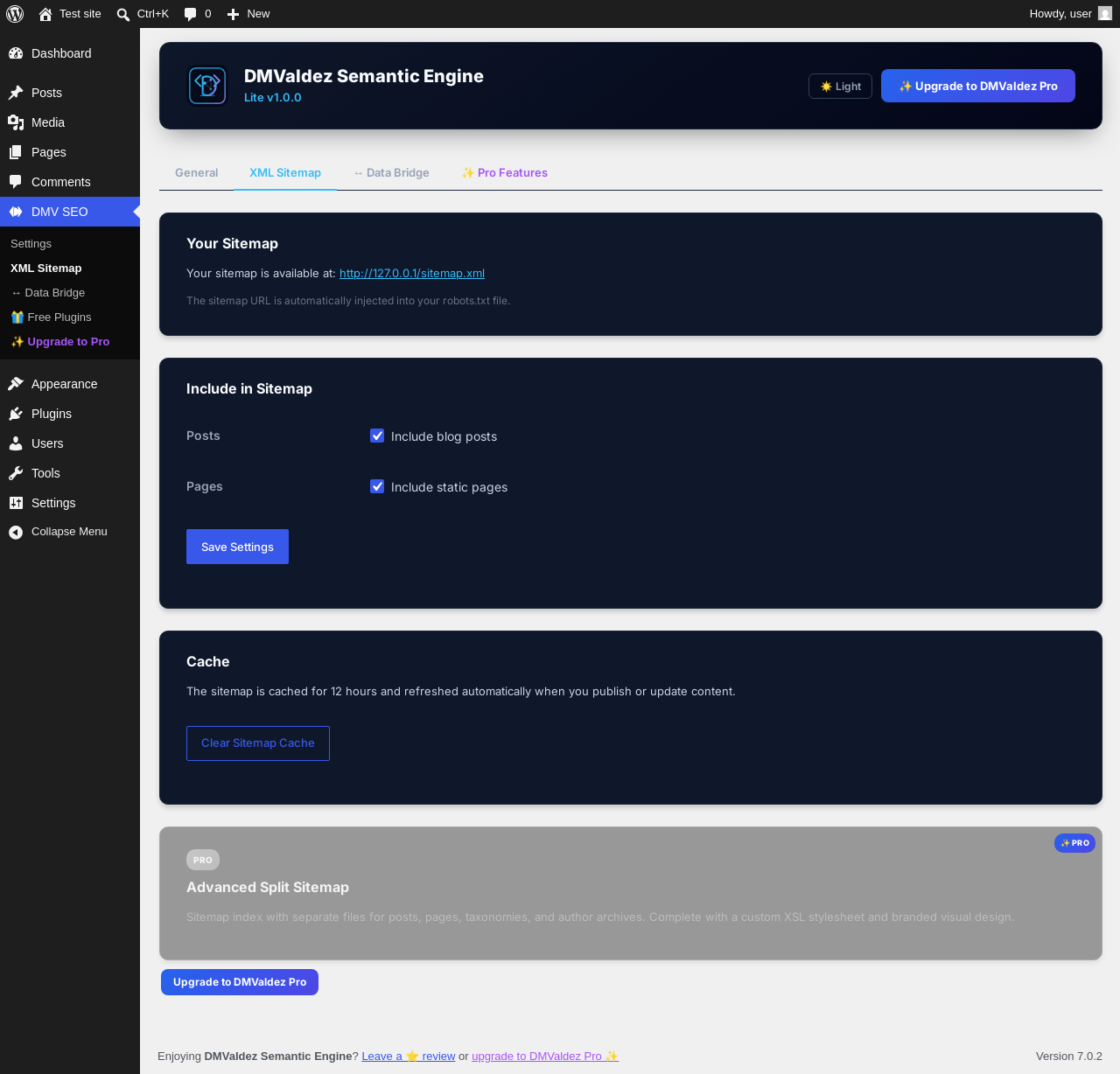Click the New content menu item

248,14
